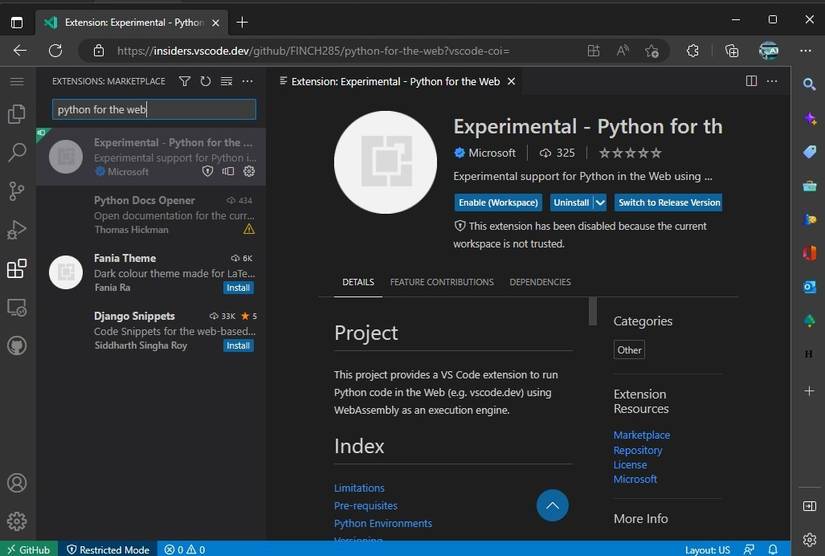Open Run and Debug view
Viewport: 825px width, 556px height.
pyautogui.click(x=16, y=230)
